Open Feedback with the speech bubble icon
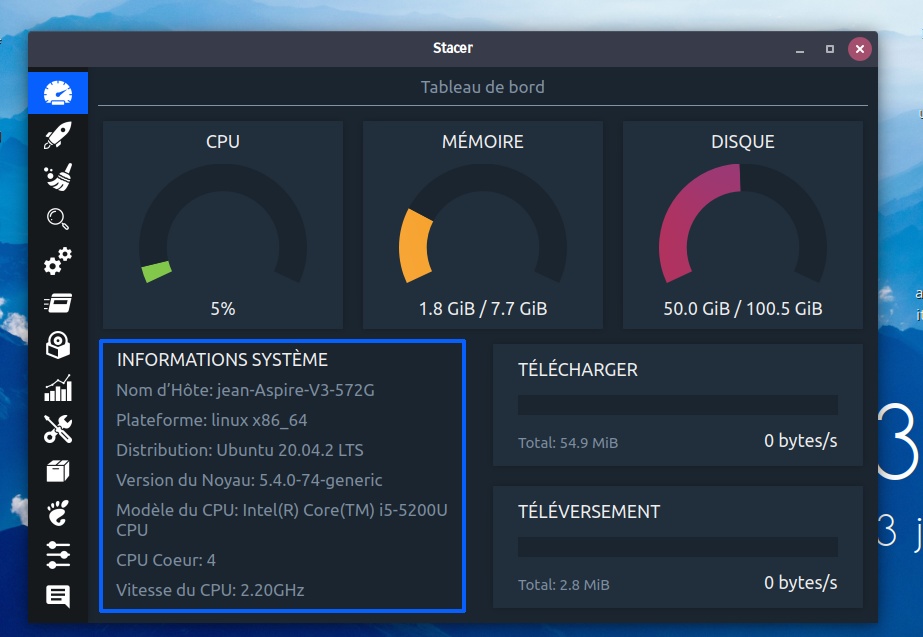923x637 pixels. point(58,596)
